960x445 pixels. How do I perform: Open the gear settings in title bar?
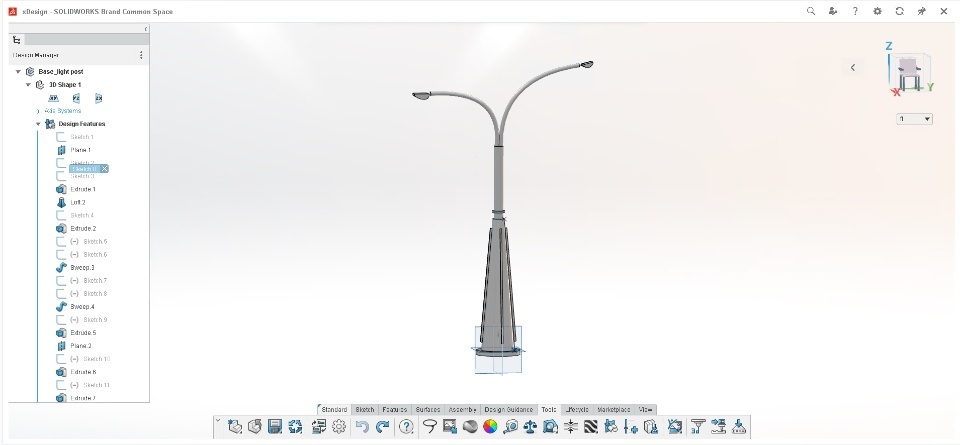[877, 11]
